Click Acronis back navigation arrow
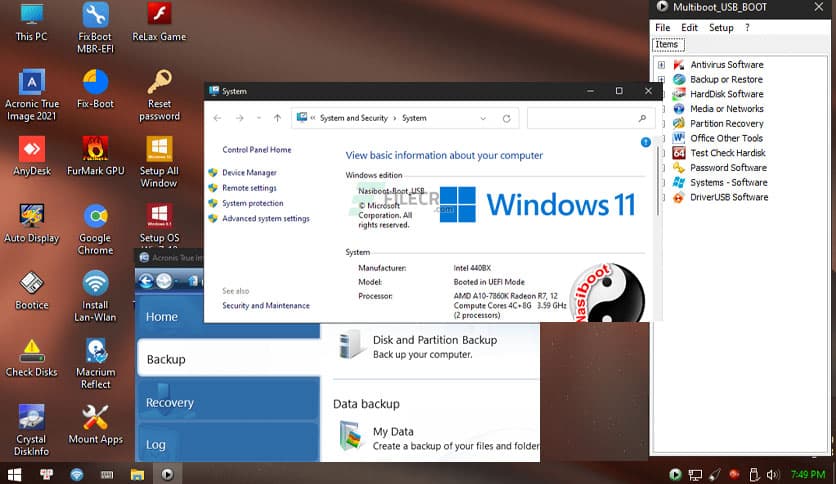Viewport: 836px width, 484px height. pyautogui.click(x=147, y=281)
